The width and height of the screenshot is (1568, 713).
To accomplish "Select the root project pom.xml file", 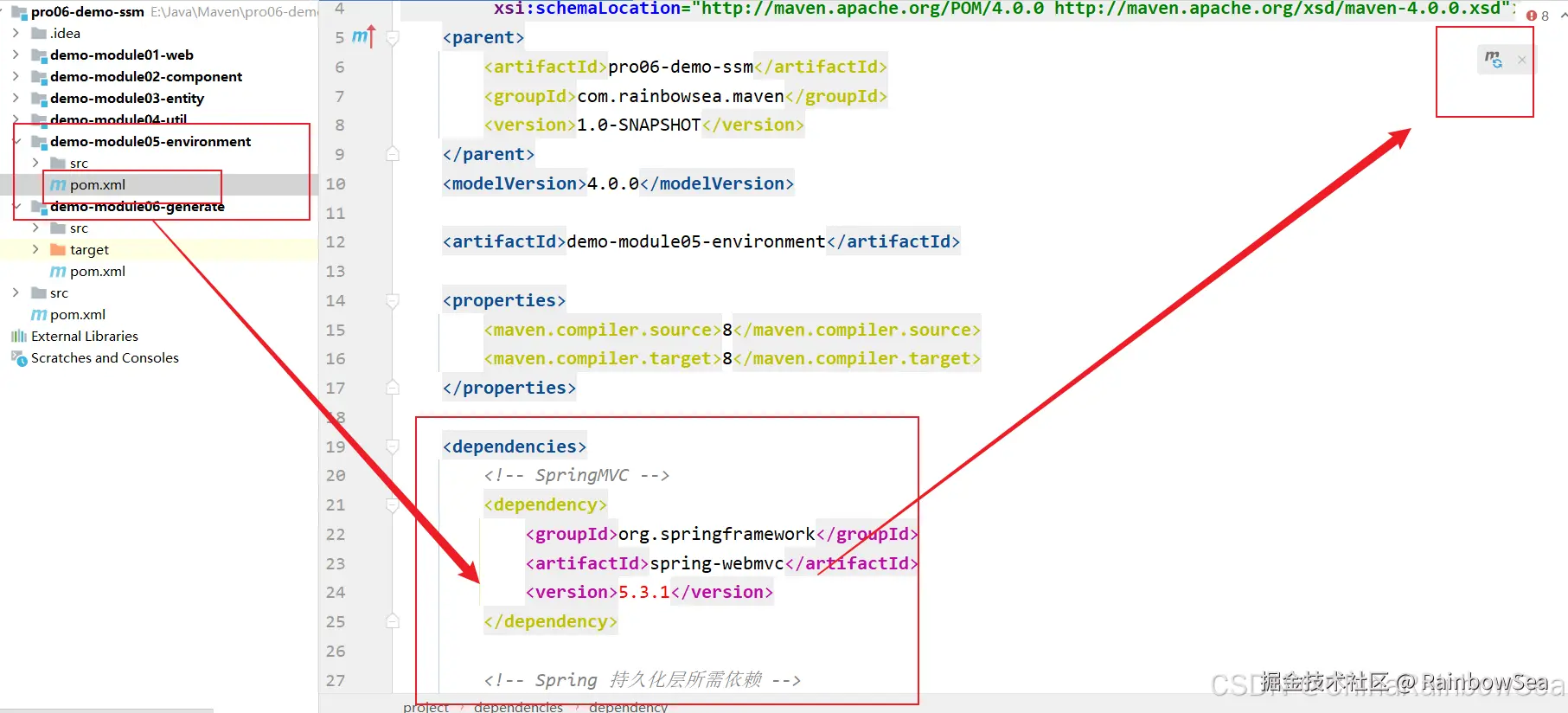I will pos(78,314).
